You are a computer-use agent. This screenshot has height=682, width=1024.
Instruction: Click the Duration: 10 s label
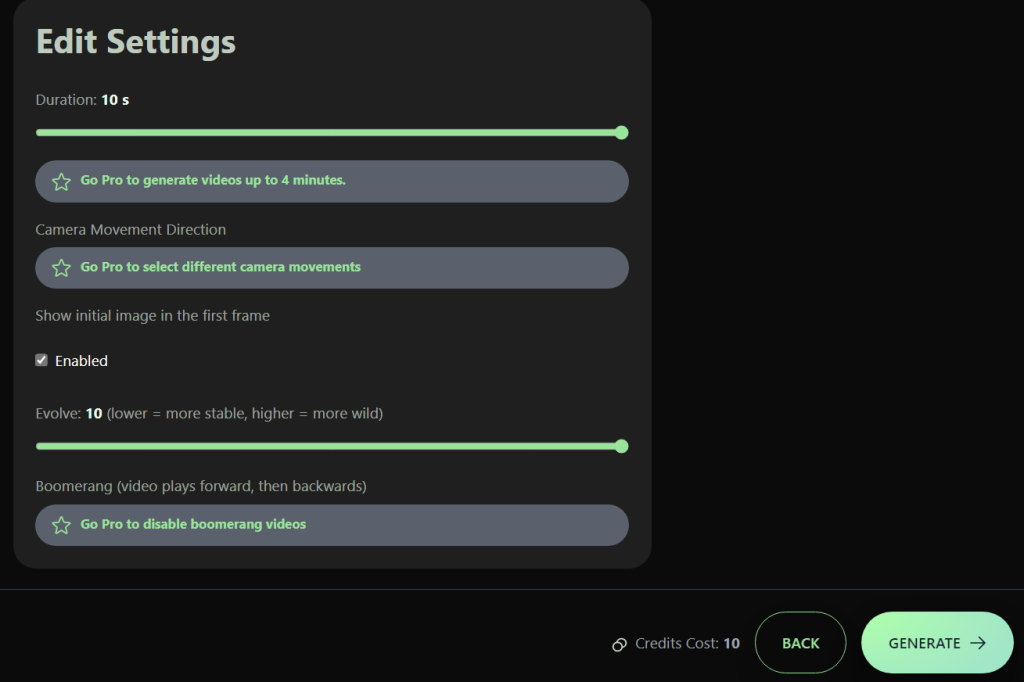[82, 100]
